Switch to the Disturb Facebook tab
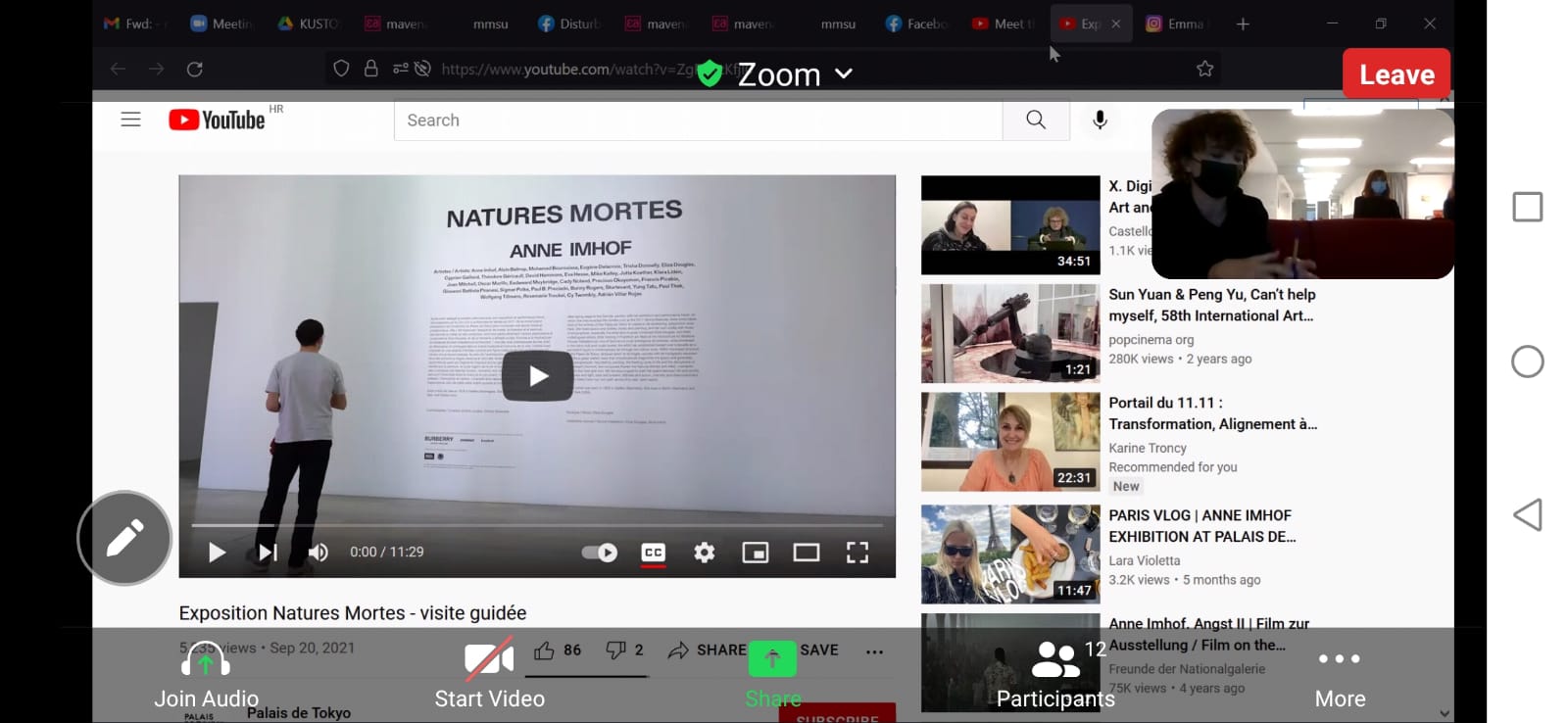 point(568,24)
